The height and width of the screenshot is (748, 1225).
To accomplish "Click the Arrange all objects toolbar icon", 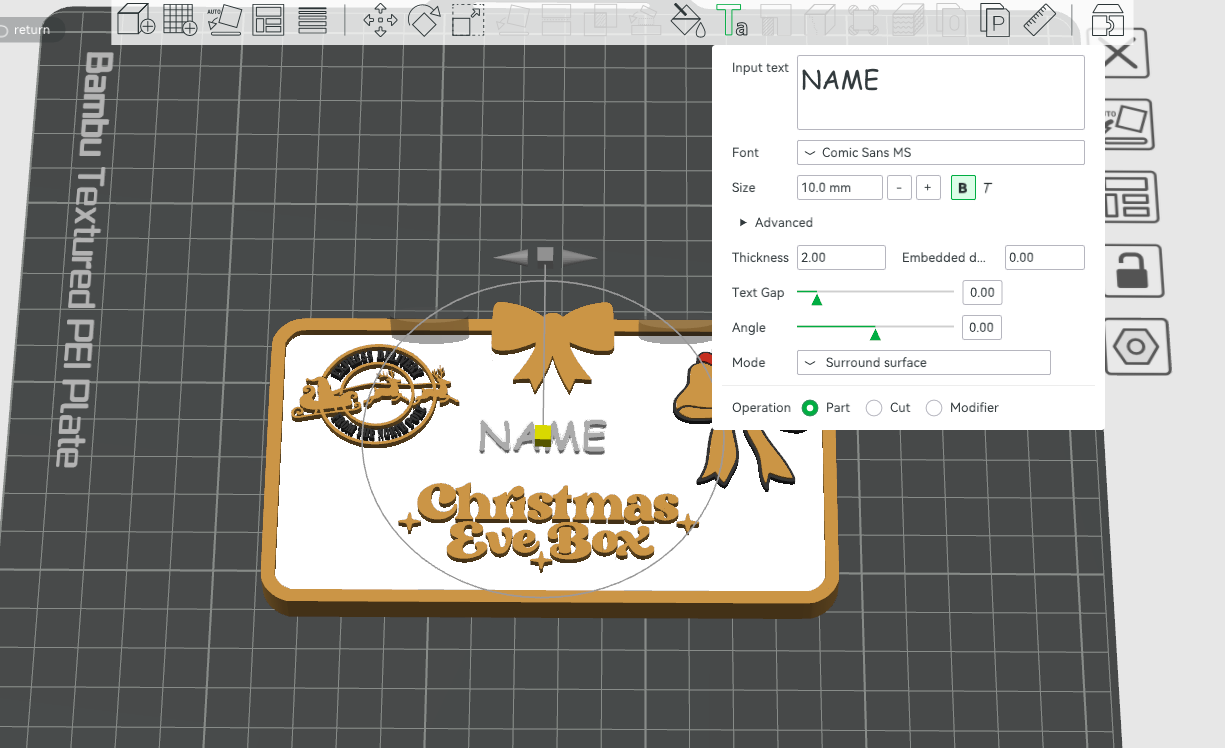I will [x=268, y=20].
